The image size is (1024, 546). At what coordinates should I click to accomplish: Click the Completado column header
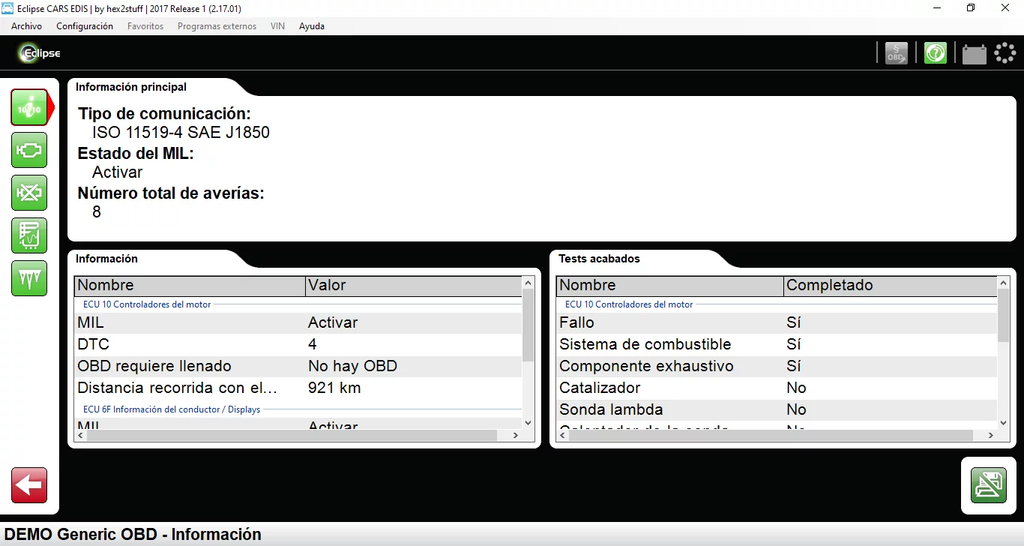[x=888, y=285]
